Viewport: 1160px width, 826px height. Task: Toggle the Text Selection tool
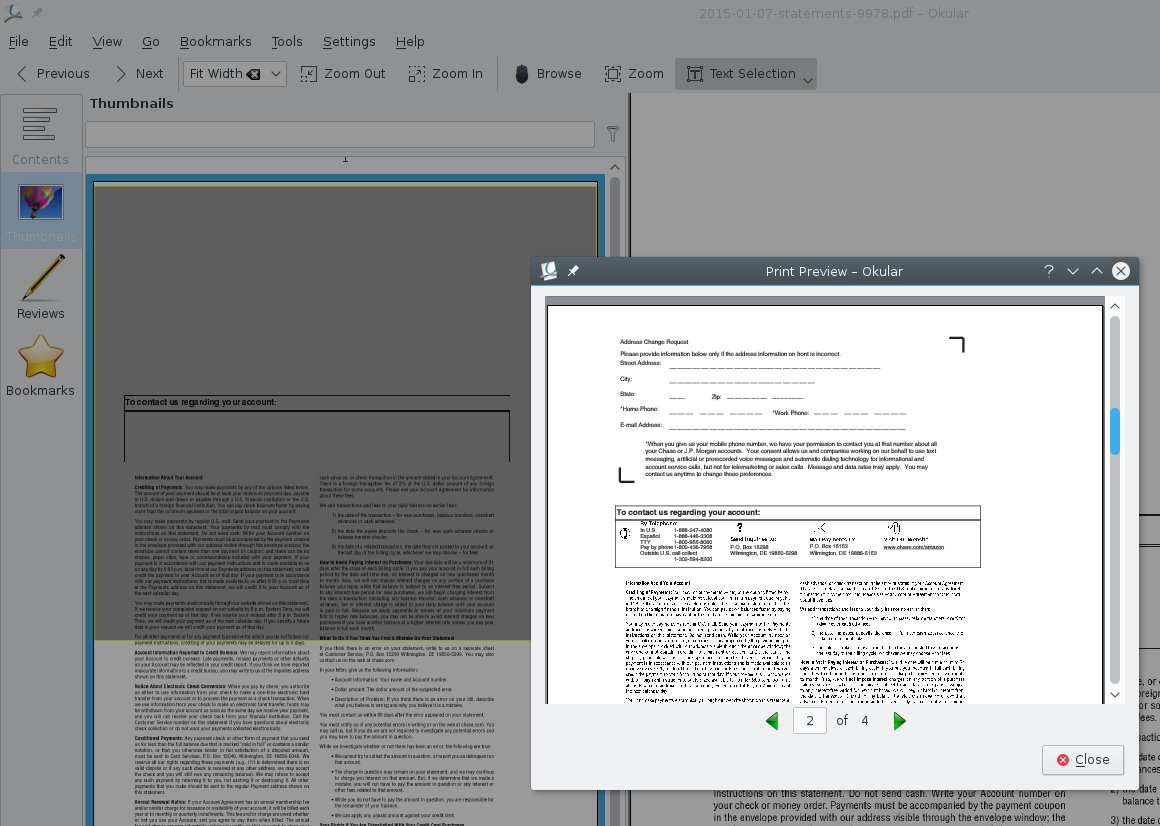point(738,73)
